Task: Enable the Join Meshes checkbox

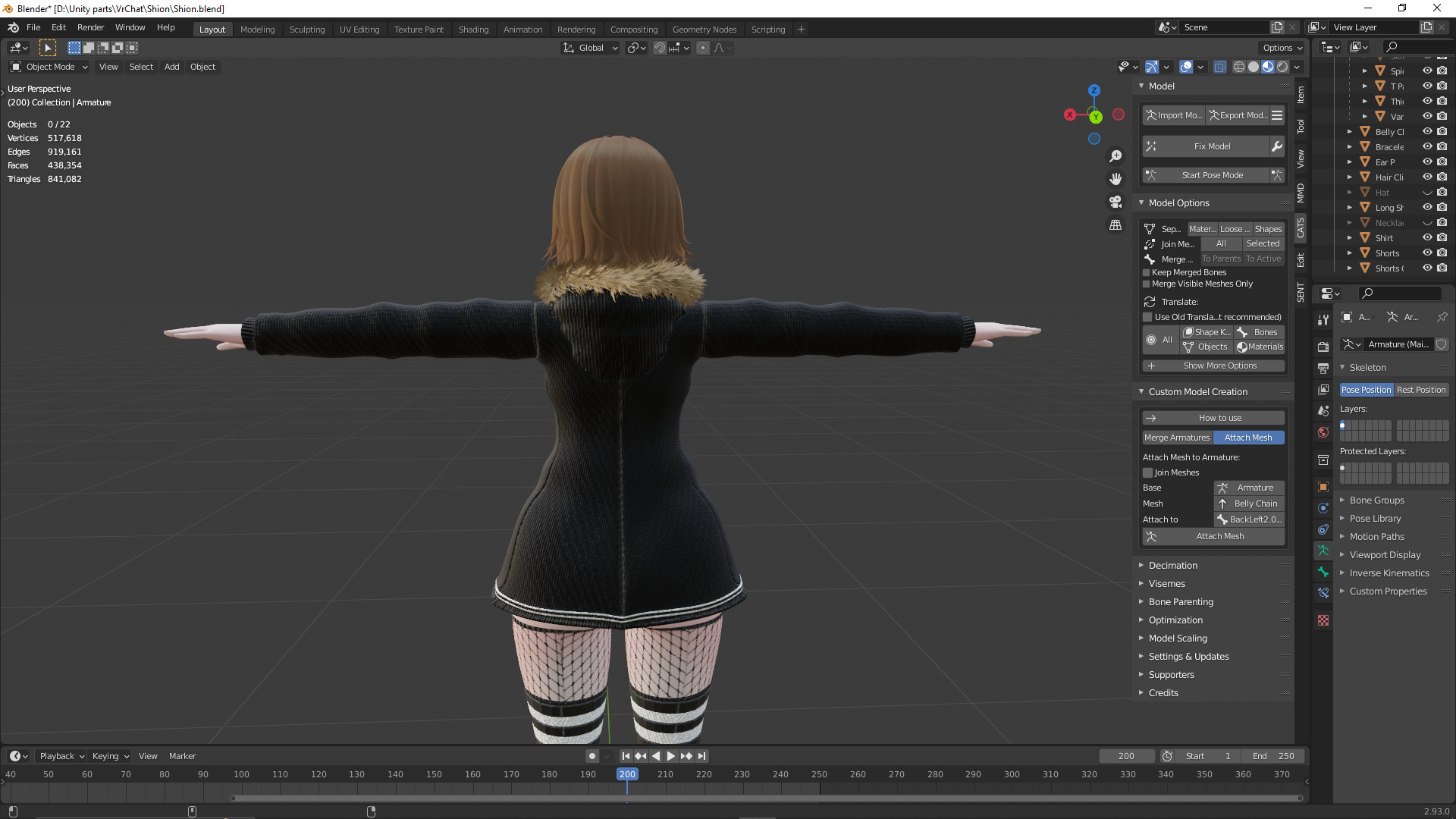Action: 1148,472
